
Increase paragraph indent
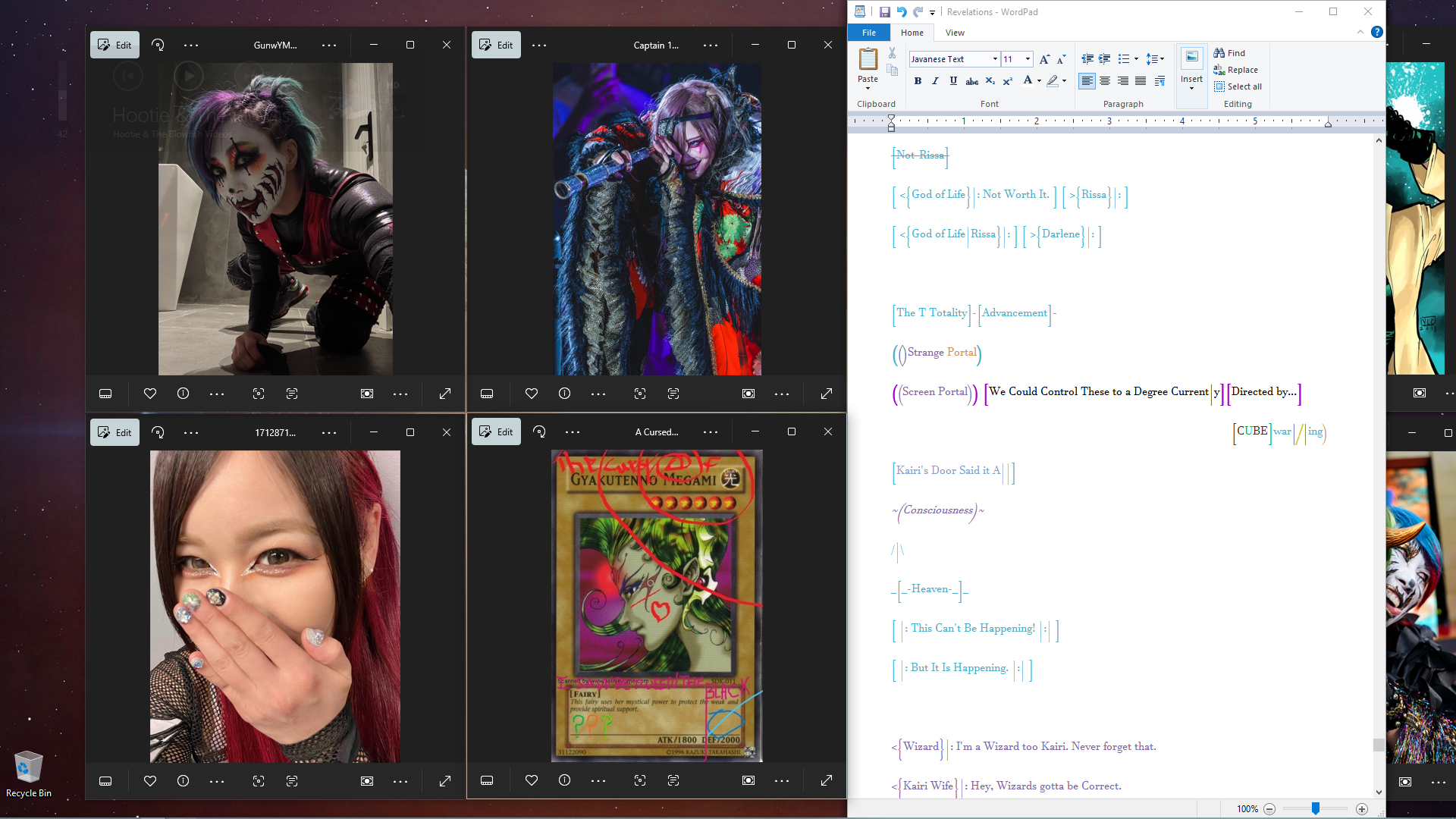(1105, 59)
